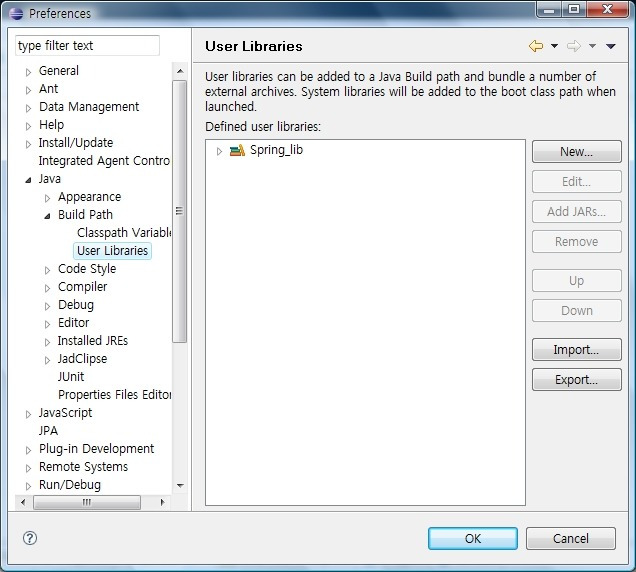Image resolution: width=636 pixels, height=572 pixels.
Task: Click the back navigation arrow icon
Action: point(536,46)
